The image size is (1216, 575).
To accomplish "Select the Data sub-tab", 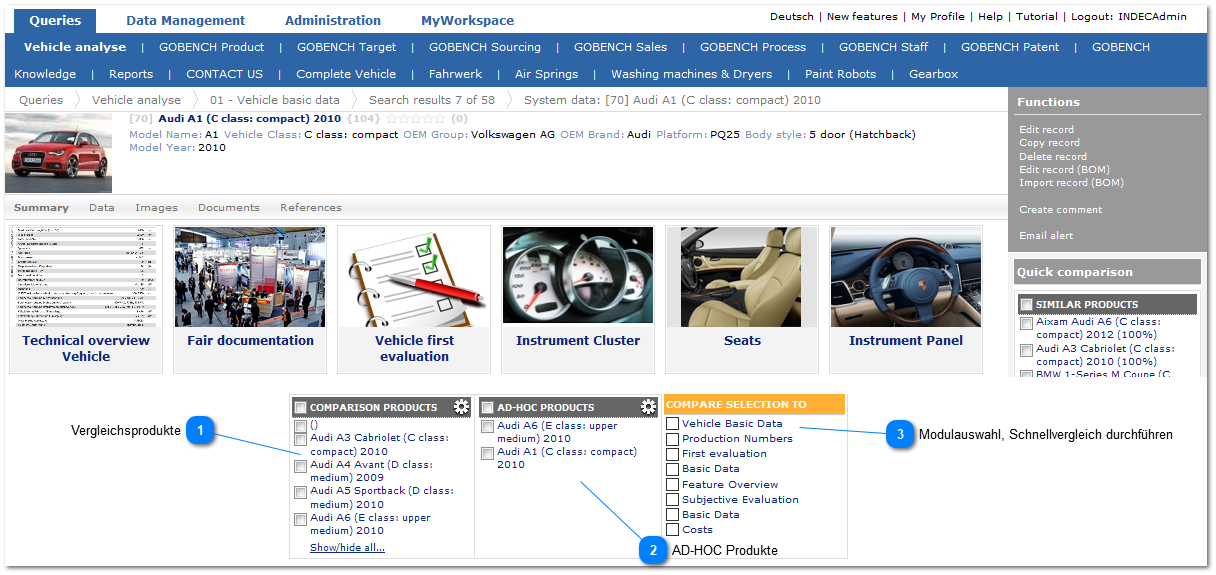I will click(102, 208).
